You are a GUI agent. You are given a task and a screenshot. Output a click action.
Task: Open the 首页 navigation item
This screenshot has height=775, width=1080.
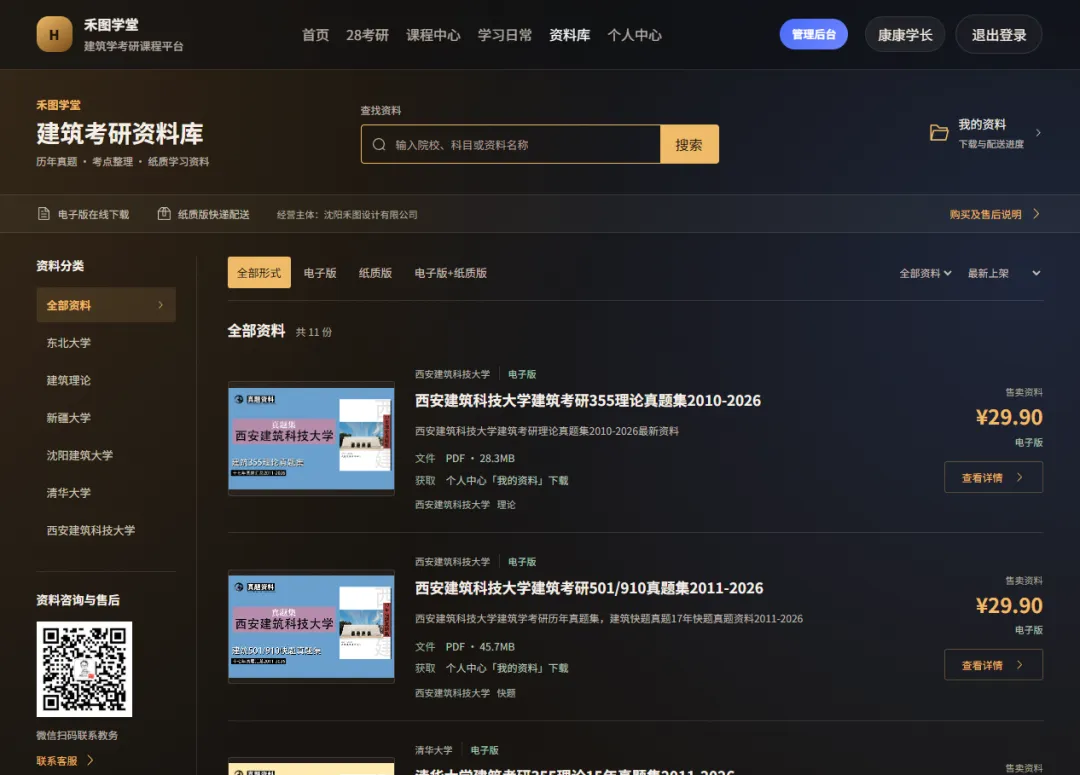[x=315, y=35]
